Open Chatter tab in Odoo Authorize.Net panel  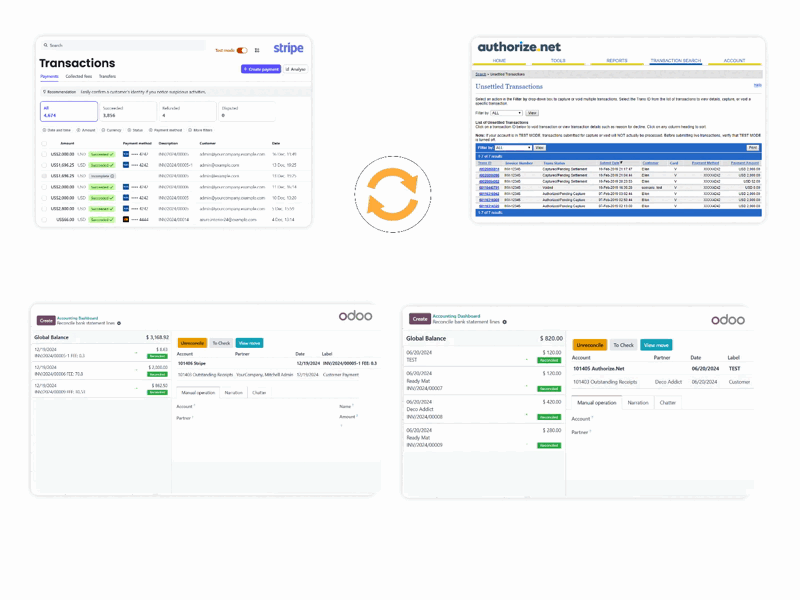click(667, 403)
